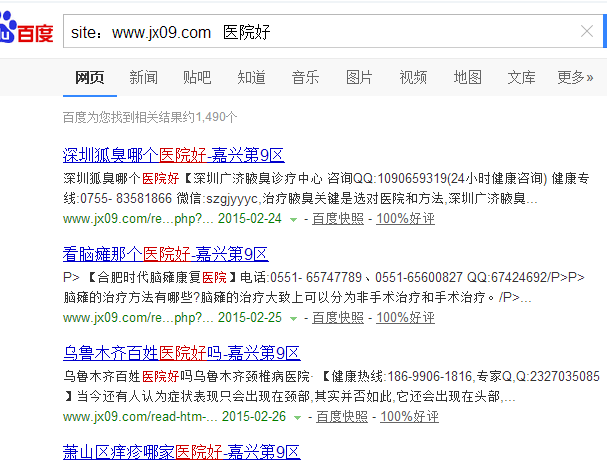The width and height of the screenshot is (607, 460).
Task: Click the URL www.jx09.com/re...php?... dated 2015-02-25
Action: coord(138,318)
